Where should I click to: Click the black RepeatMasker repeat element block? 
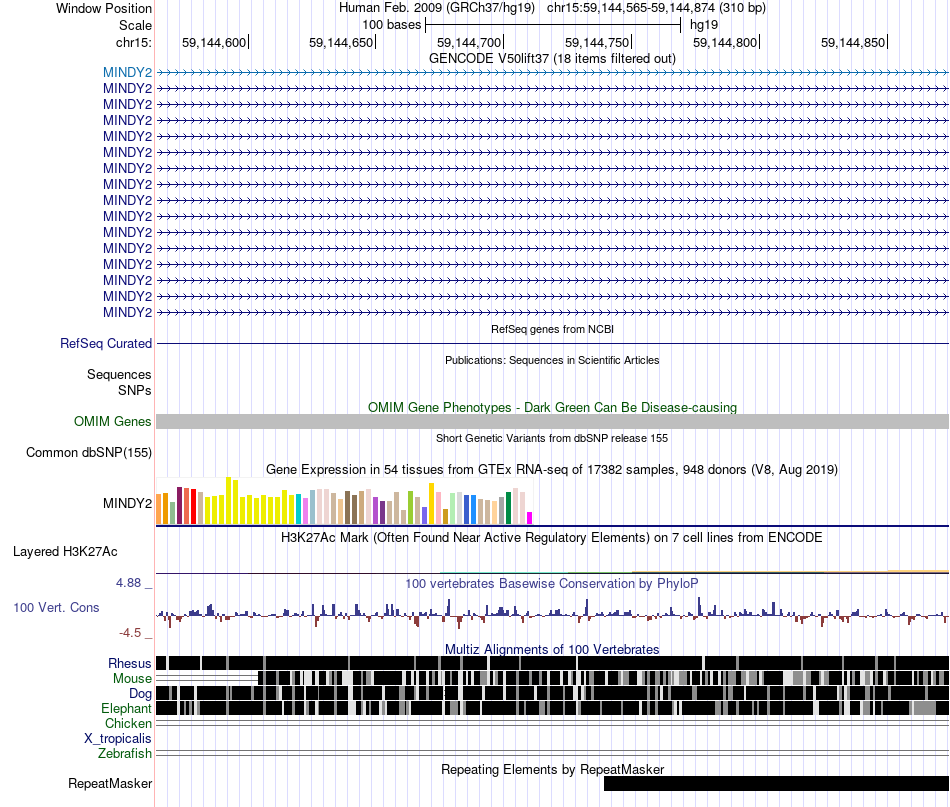tap(776, 783)
